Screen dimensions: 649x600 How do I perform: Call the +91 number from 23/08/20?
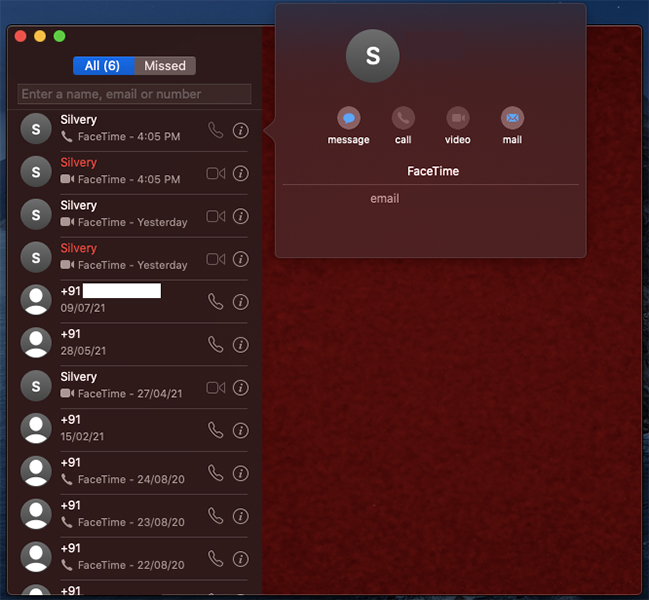[216, 516]
